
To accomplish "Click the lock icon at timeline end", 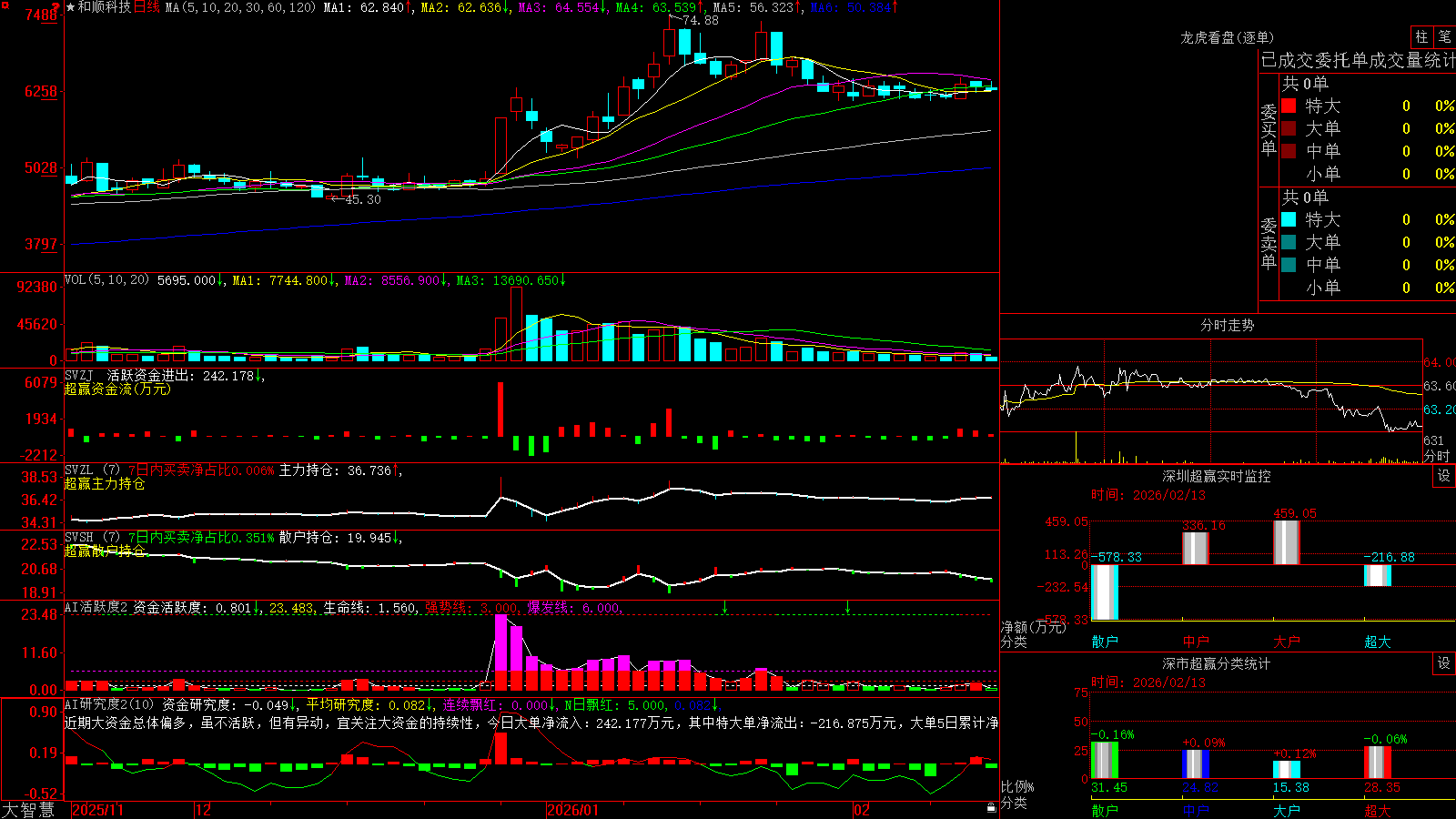I will click(x=992, y=807).
